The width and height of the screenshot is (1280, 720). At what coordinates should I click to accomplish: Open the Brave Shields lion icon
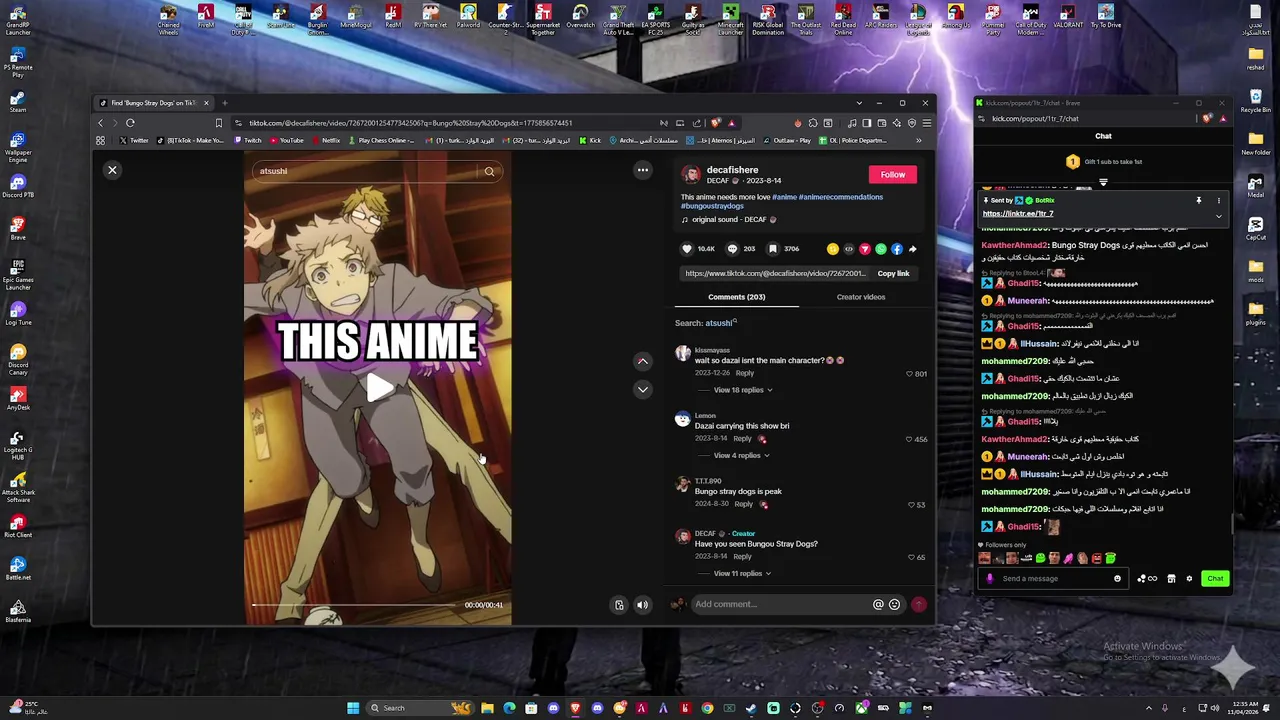tap(715, 123)
